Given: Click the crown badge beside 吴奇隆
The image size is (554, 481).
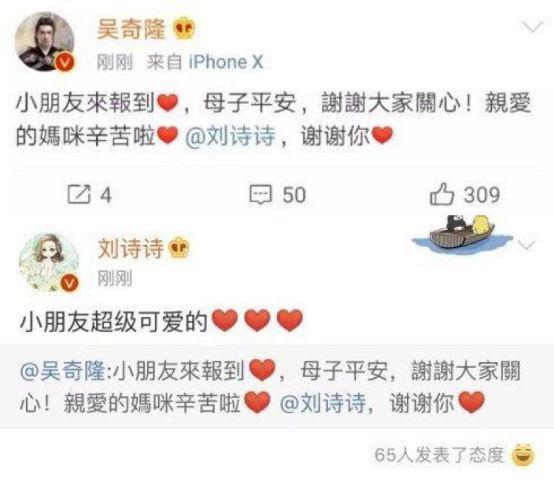Looking at the screenshot, I should click(184, 28).
